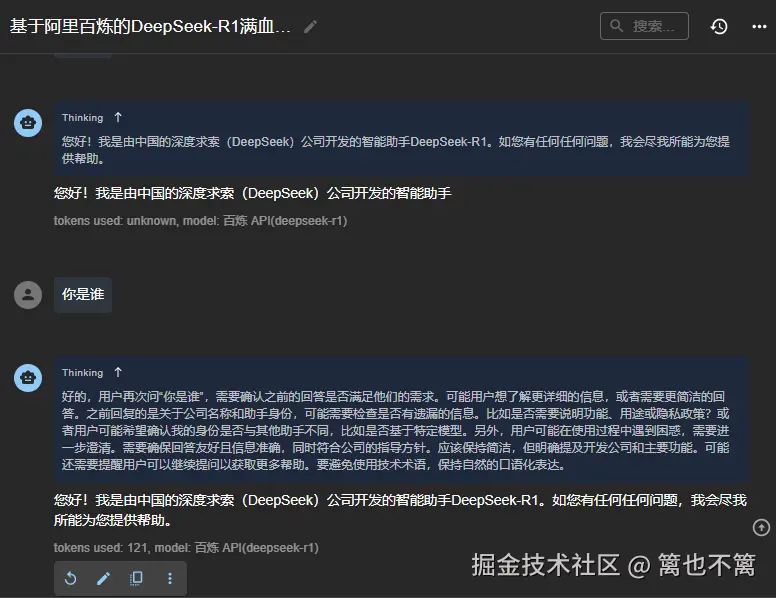The image size is (776, 598).
Task: Click the search field in the header
Action: pyautogui.click(x=644, y=26)
